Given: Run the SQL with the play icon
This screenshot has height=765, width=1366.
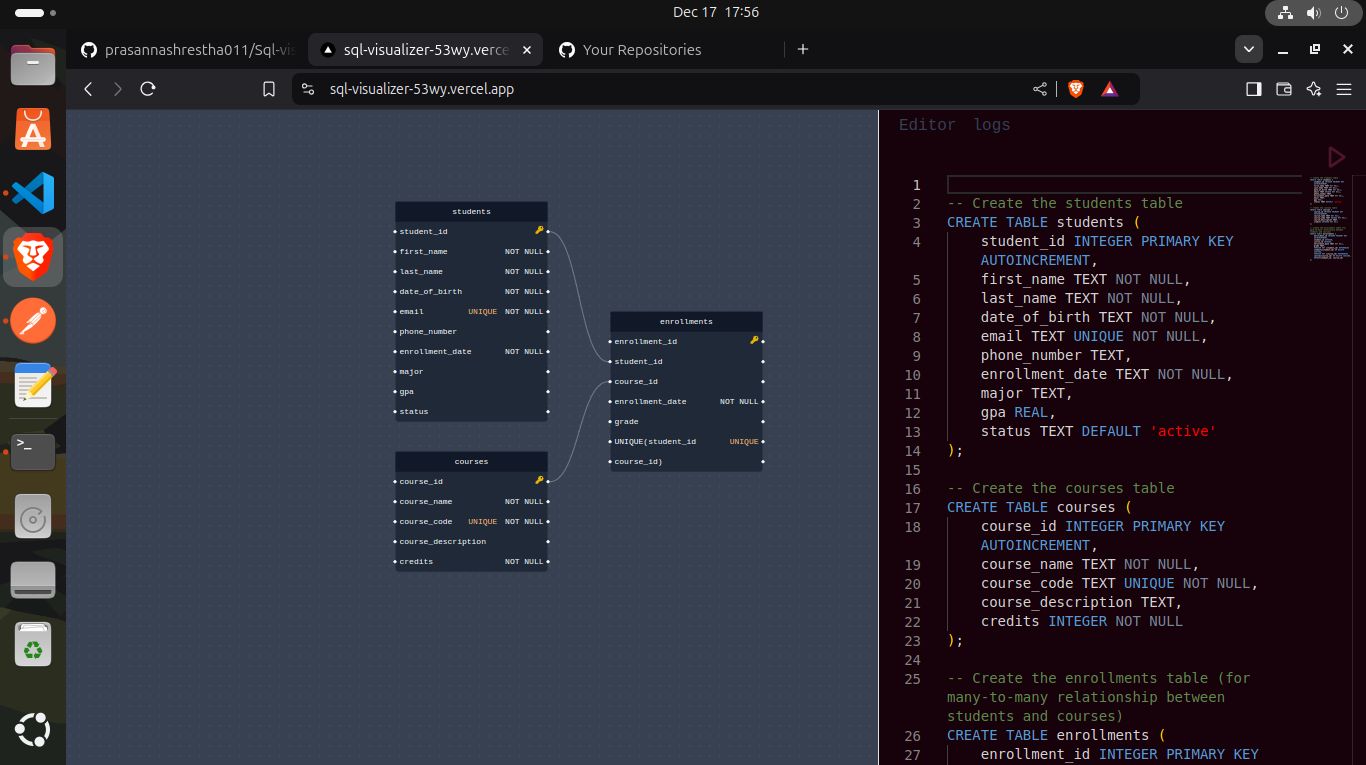Looking at the screenshot, I should pyautogui.click(x=1336, y=157).
